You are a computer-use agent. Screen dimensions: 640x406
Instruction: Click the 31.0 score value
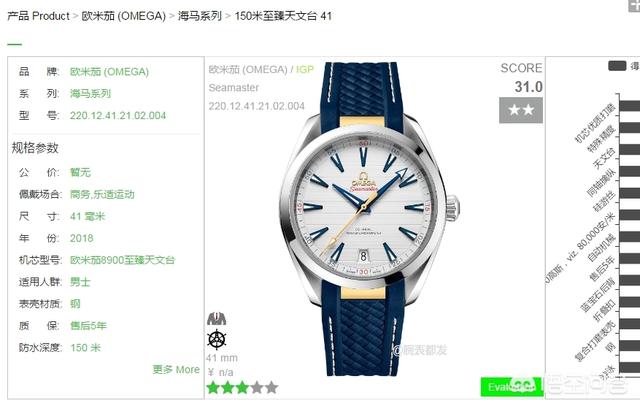click(529, 87)
